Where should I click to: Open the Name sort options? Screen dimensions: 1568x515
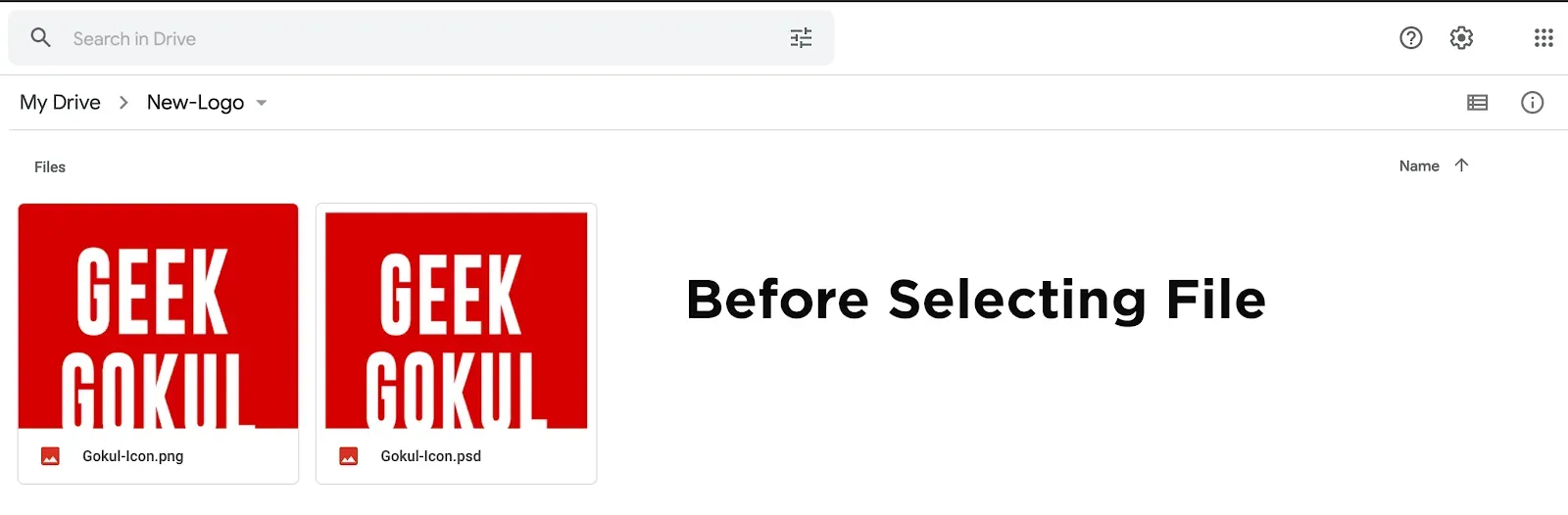[1419, 166]
